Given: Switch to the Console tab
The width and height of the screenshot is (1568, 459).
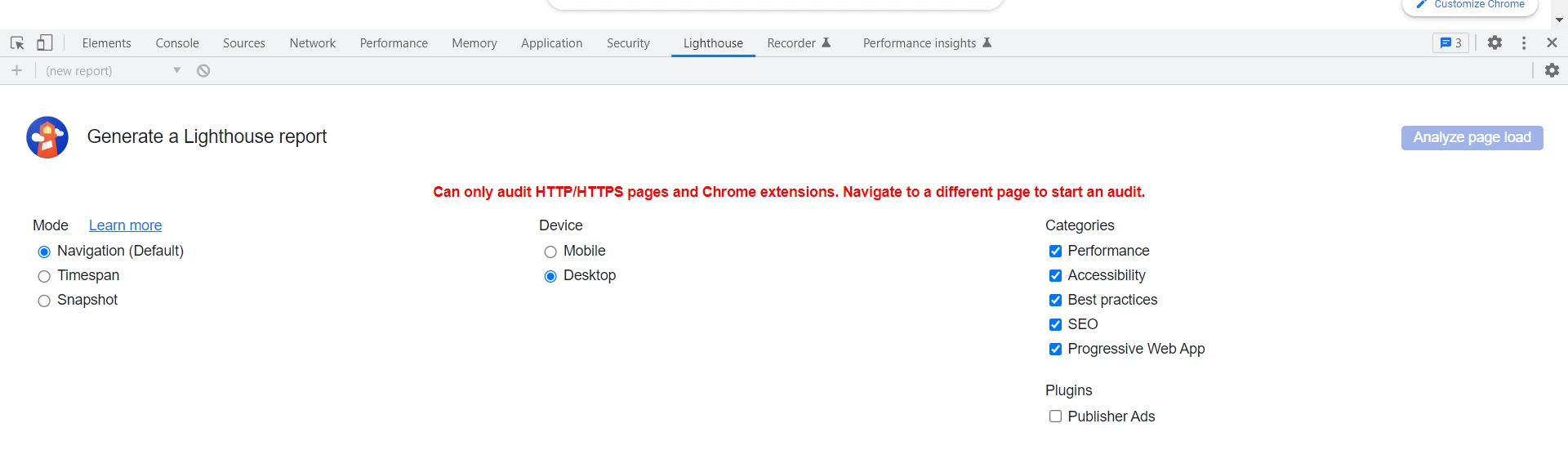Looking at the screenshot, I should [177, 43].
